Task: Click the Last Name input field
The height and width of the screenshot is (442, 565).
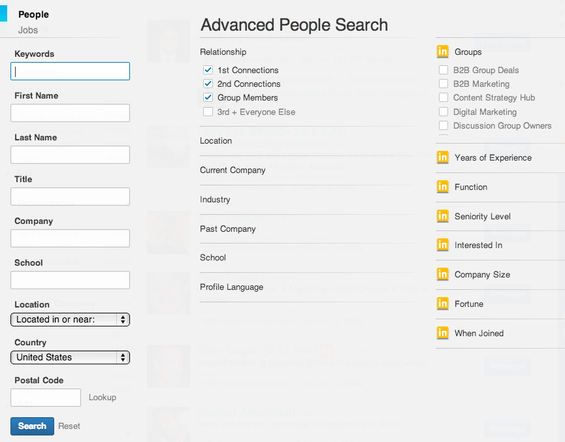Action: (70, 155)
